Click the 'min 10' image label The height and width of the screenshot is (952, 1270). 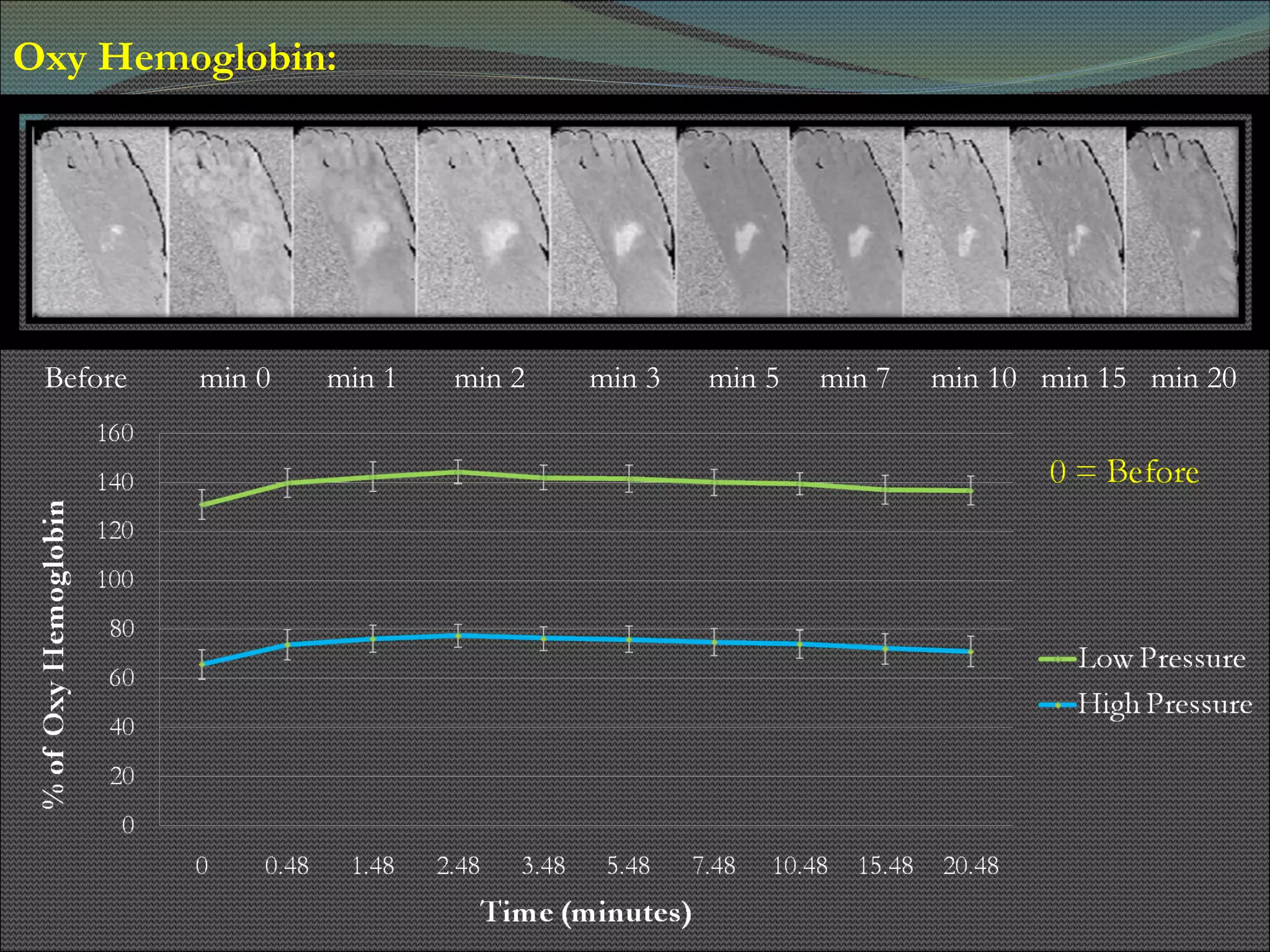974,378
